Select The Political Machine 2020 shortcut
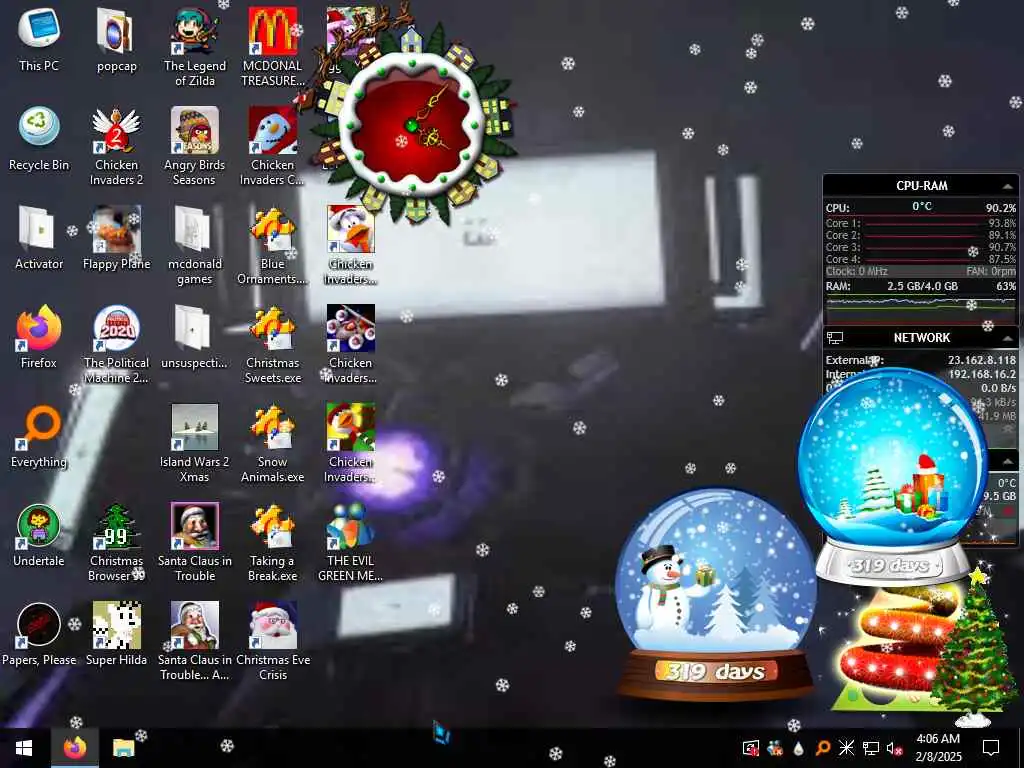Viewport: 1024px width, 768px height. (x=116, y=344)
